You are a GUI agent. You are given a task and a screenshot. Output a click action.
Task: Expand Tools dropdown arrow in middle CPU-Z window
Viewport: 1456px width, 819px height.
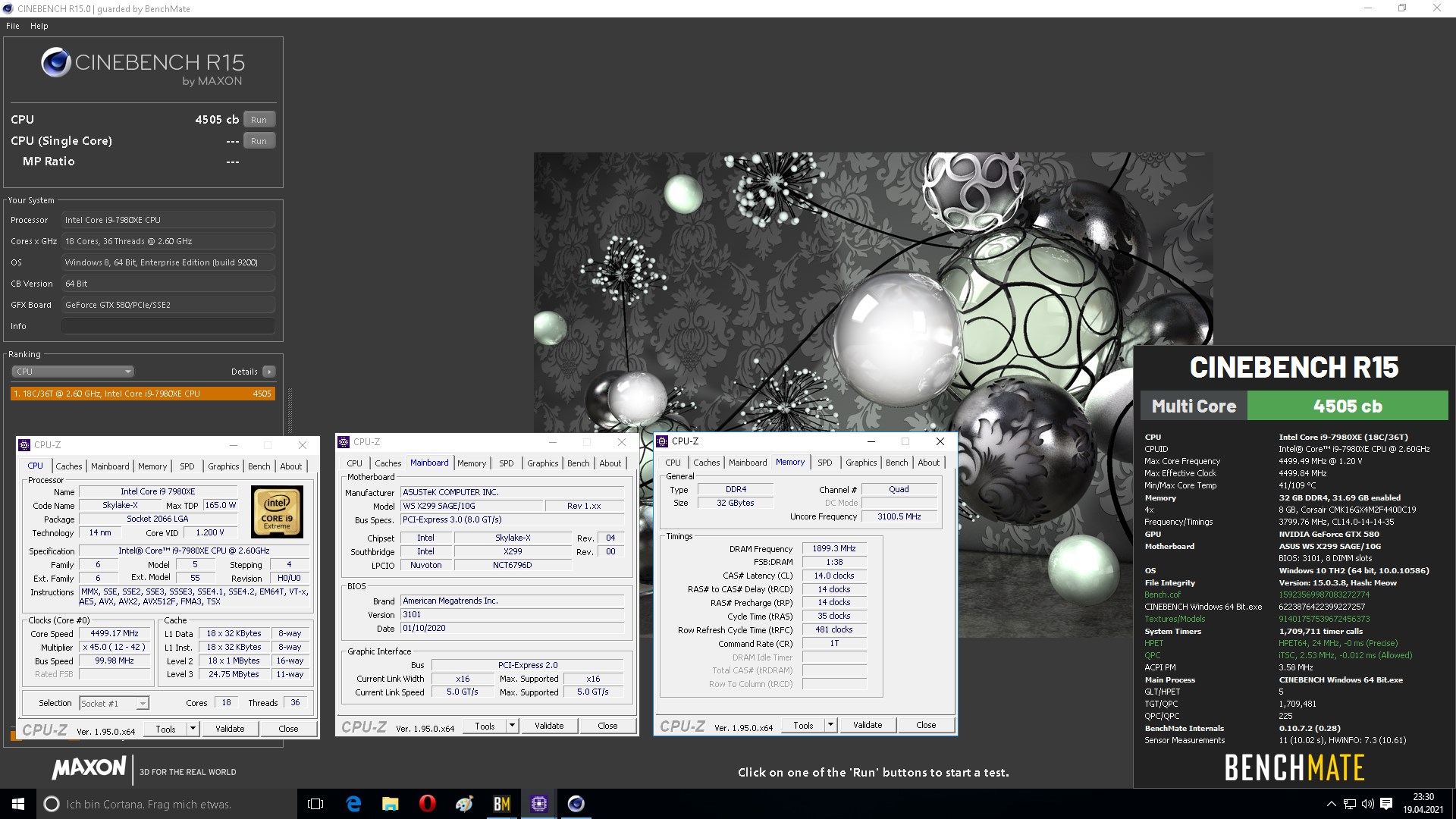tap(512, 726)
